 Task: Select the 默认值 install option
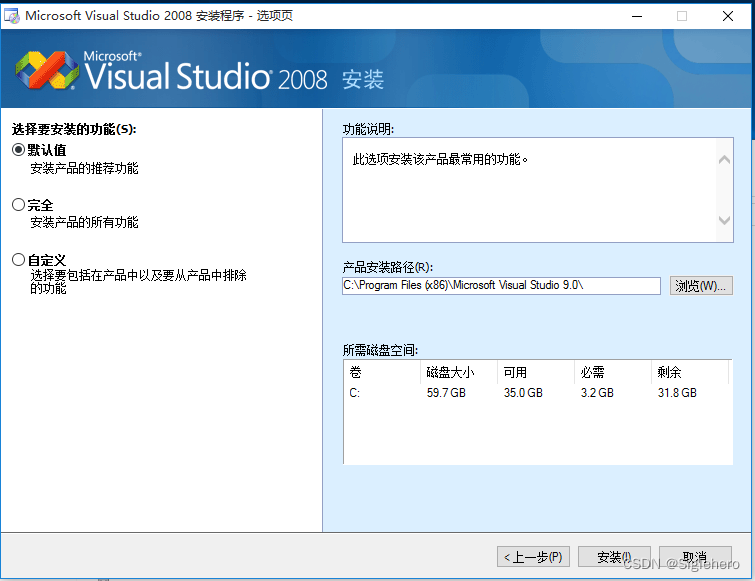tap(19, 150)
